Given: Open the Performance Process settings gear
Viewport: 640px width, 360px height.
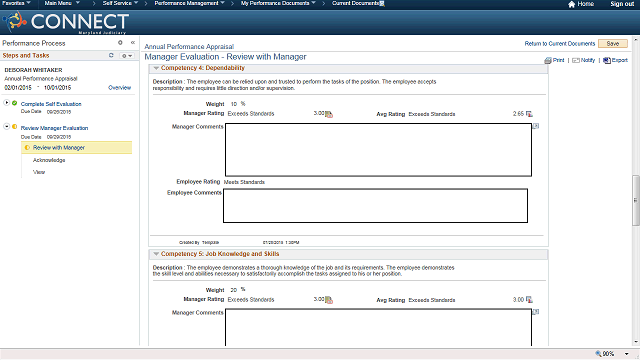Looking at the screenshot, I should 120,42.
